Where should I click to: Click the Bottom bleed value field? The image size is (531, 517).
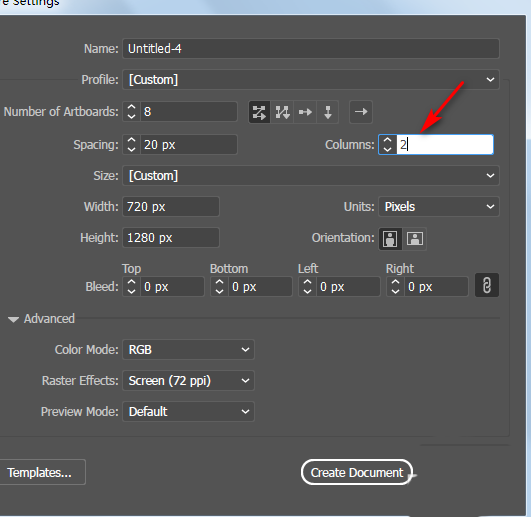pos(260,287)
